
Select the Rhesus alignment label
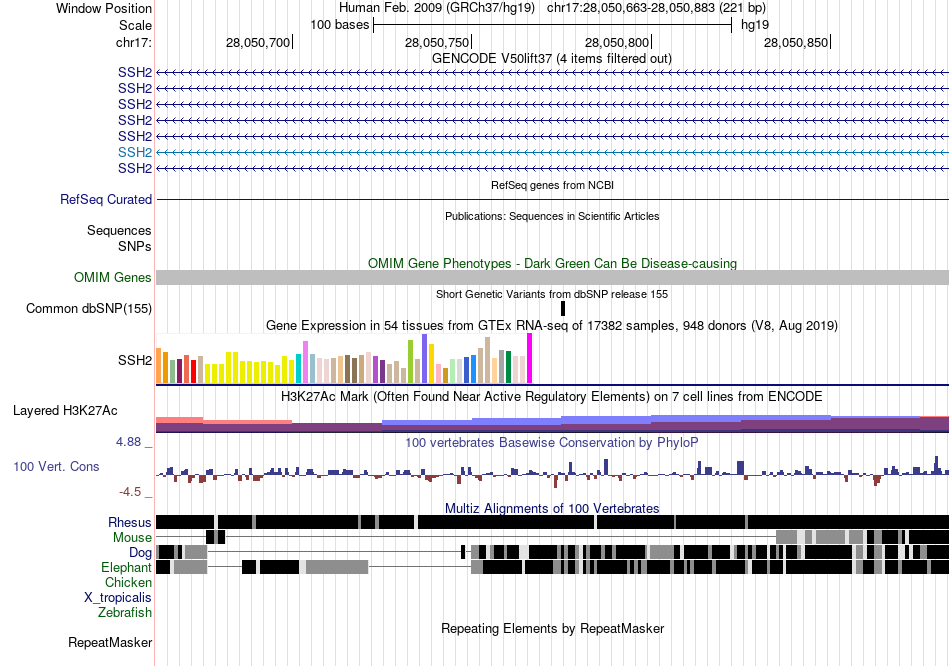[130, 522]
